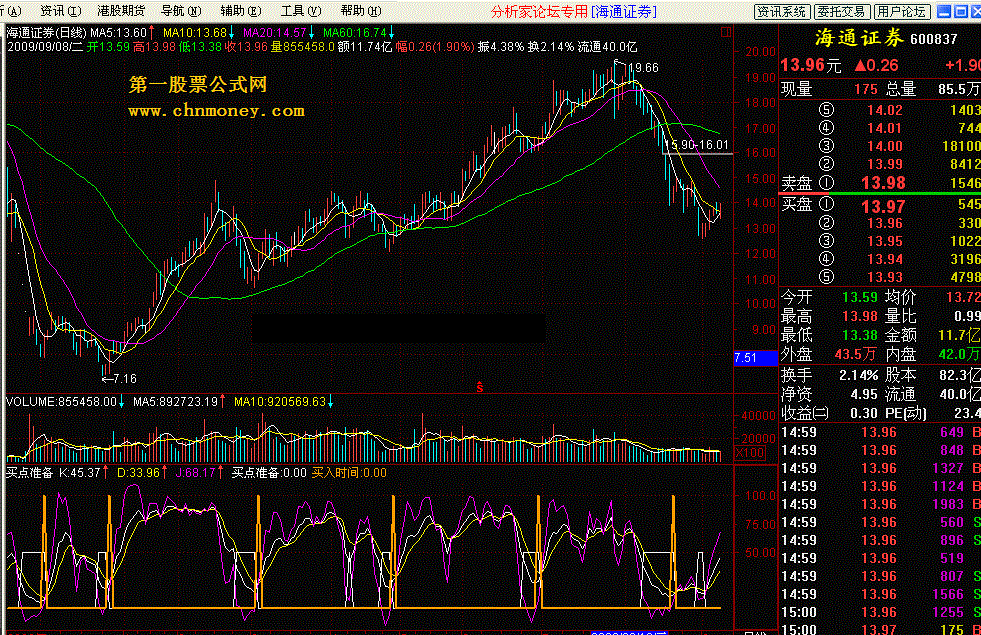Click the 19.66 high price annotation

click(x=643, y=68)
